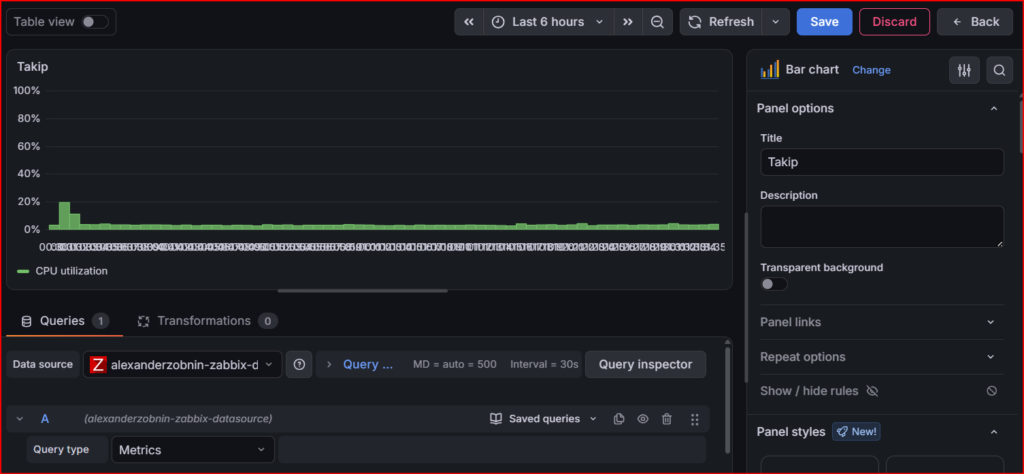Viewport: 1024px width, 474px height.
Task: Discard the panel changes
Action: pyautogui.click(x=894, y=22)
